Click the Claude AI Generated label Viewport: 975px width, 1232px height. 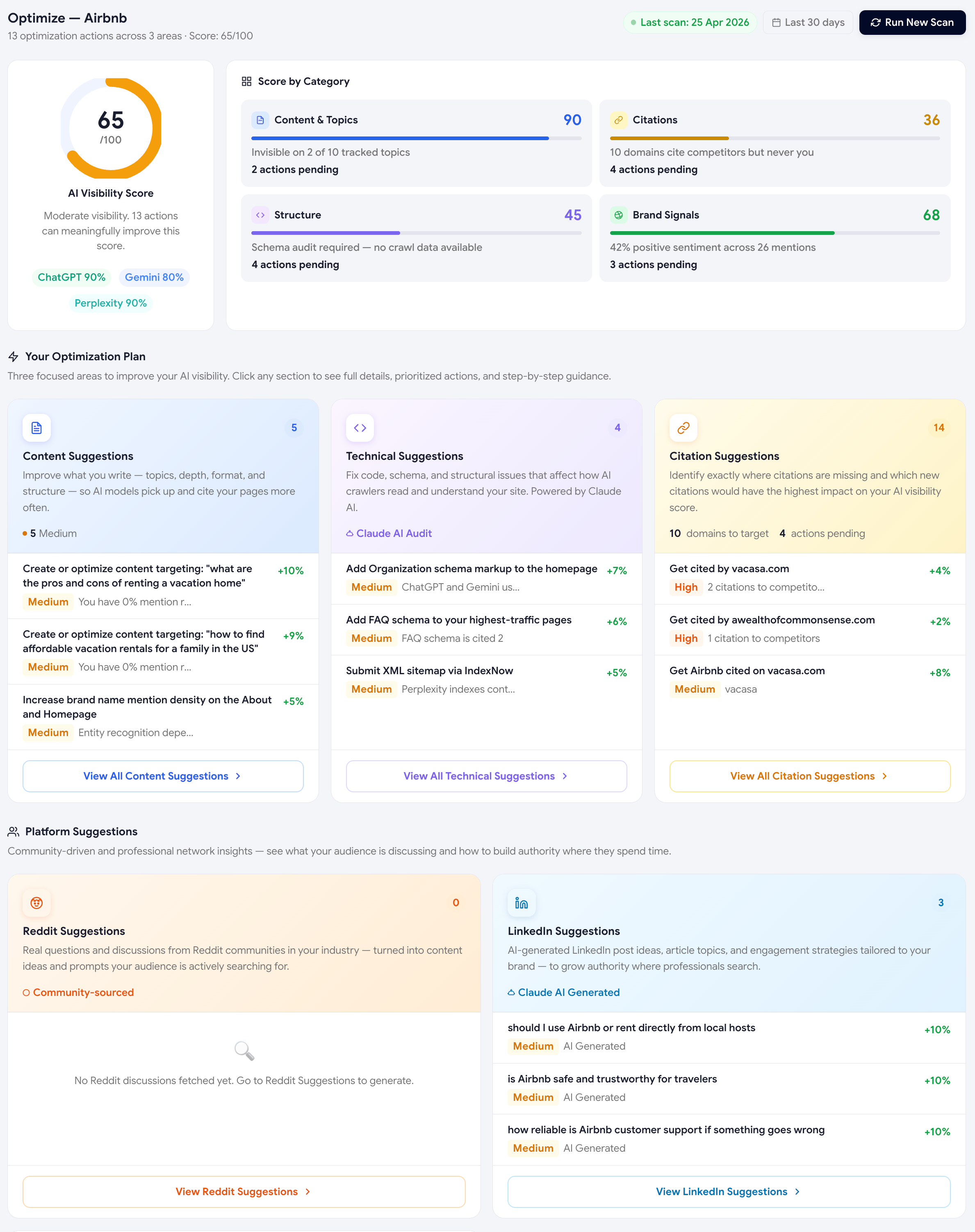(x=569, y=992)
